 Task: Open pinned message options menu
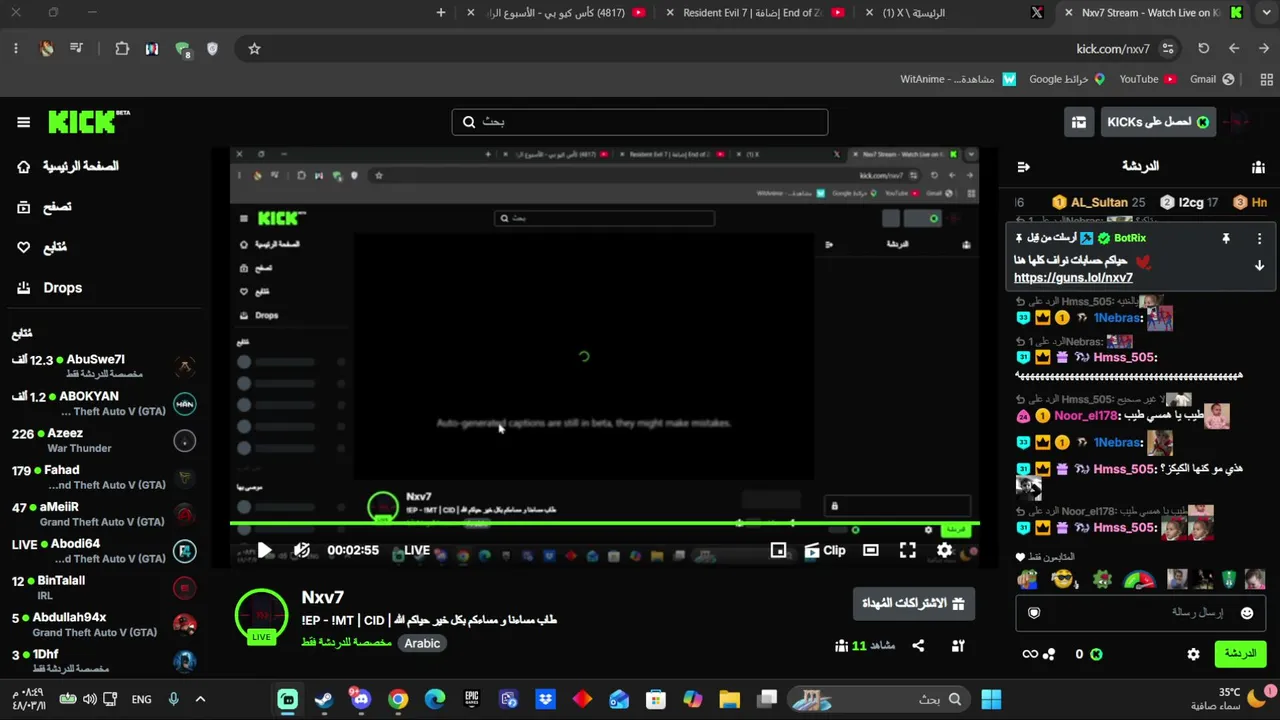pyautogui.click(x=1259, y=239)
